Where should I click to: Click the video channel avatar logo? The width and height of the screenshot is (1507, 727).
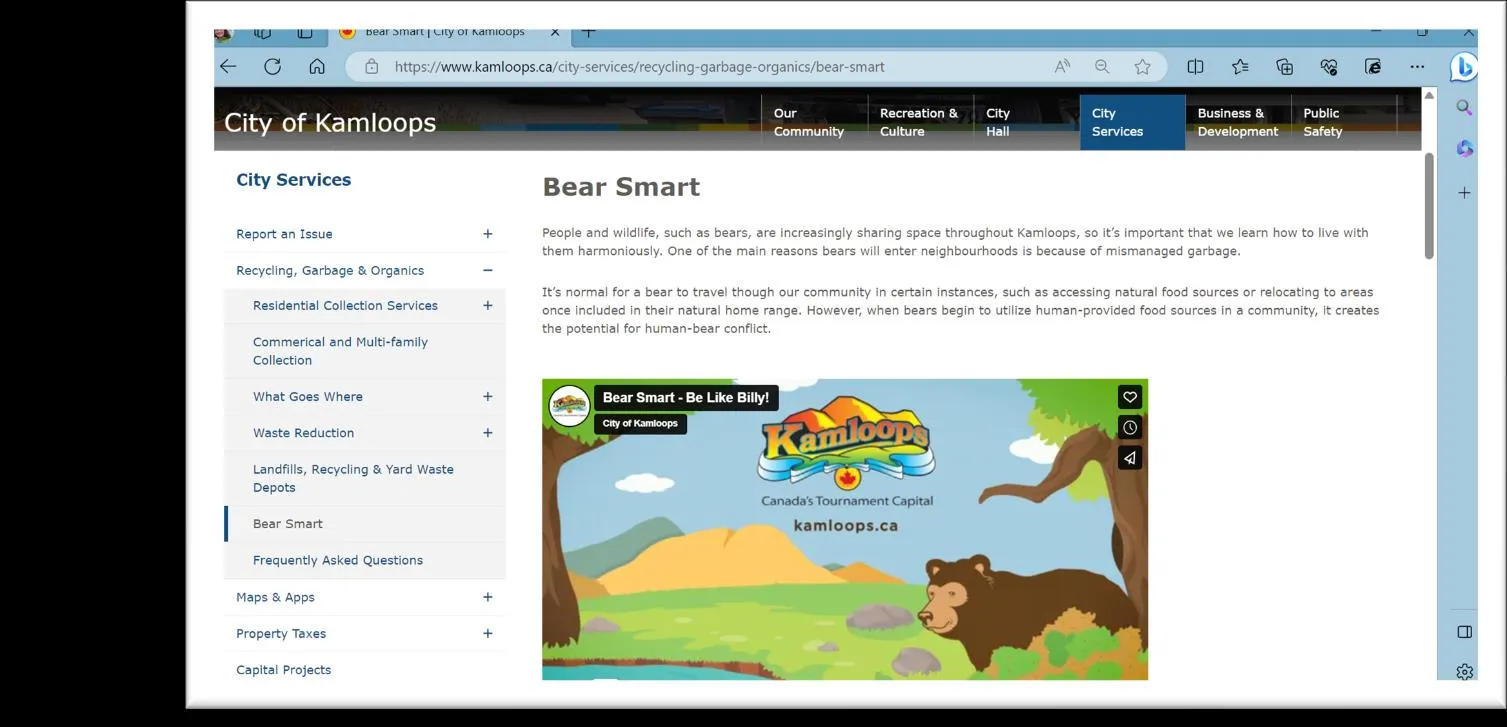(569, 405)
